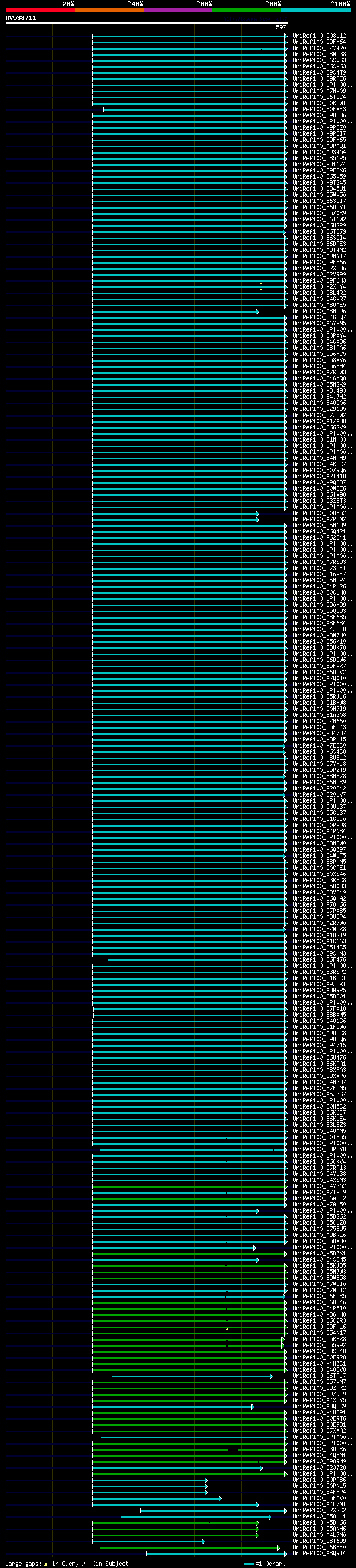
Task: Click the red 20% identity legend bar
Action: click(39, 10)
